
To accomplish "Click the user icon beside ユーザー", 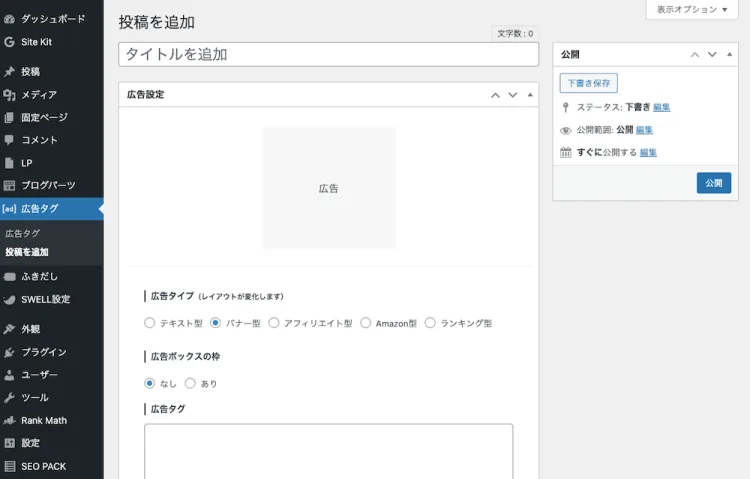I will [9, 375].
